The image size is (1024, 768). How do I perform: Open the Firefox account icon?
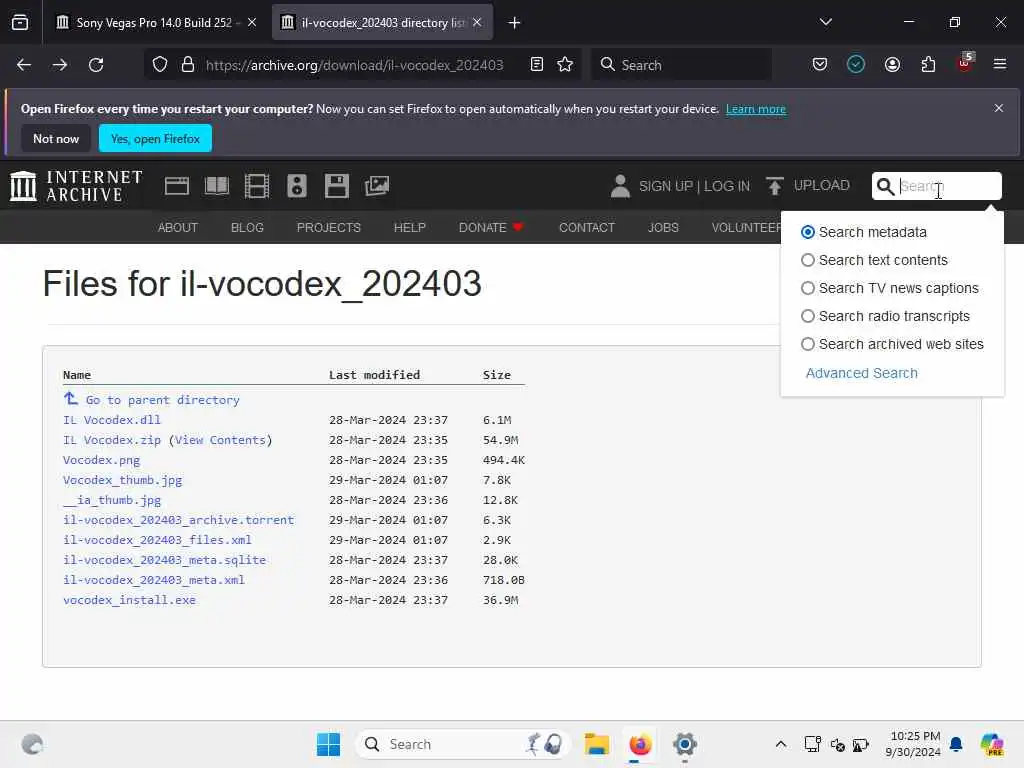892,65
